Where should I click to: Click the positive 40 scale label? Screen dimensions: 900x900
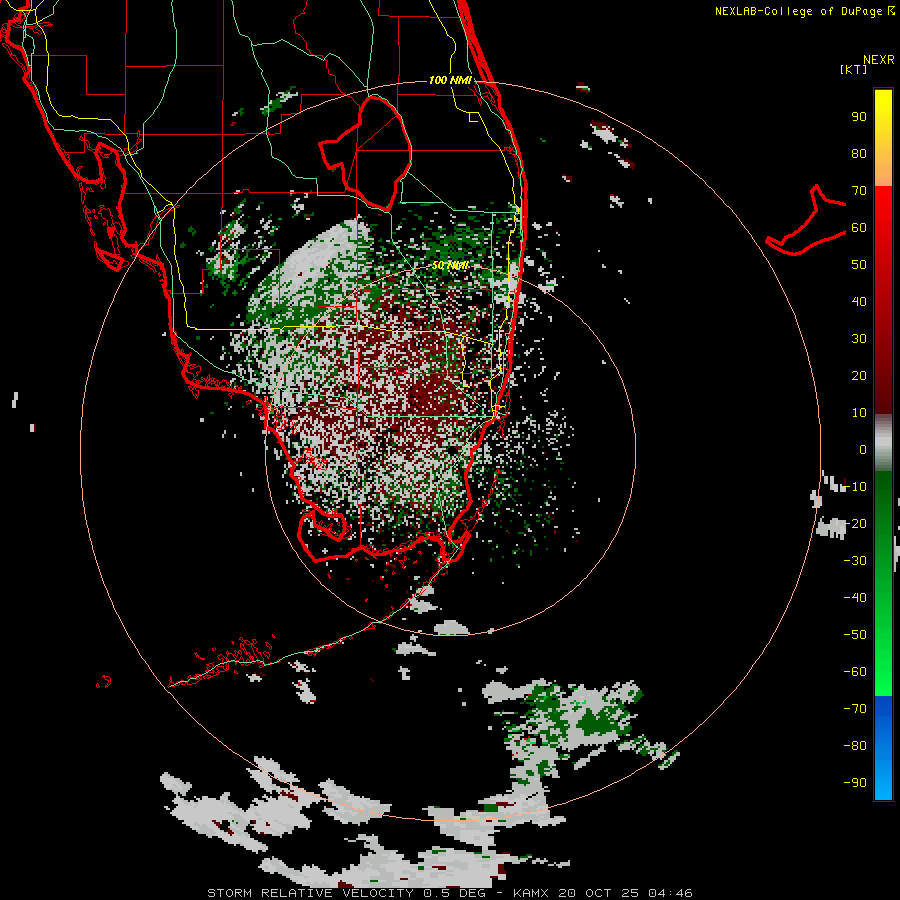point(859,301)
